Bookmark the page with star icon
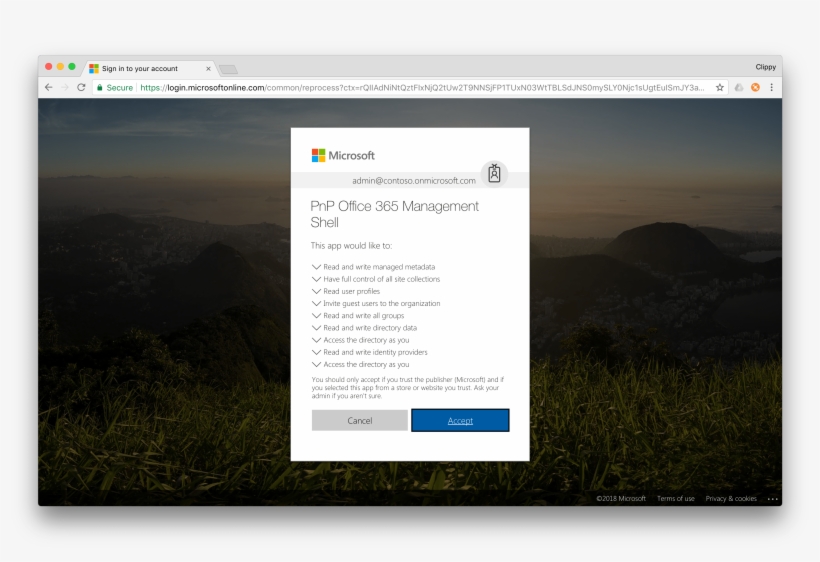 720,87
